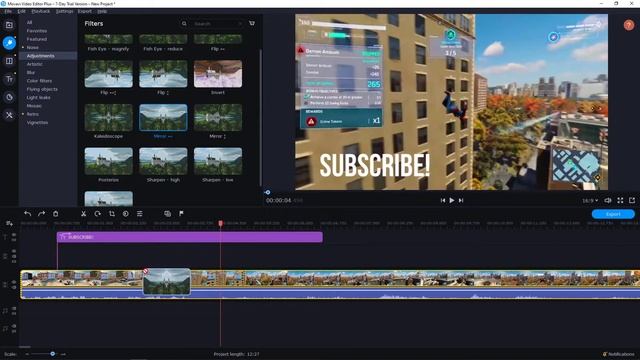This screenshot has height=360, width=640.
Task: Add a marker with flag icon
Action: pos(181,213)
